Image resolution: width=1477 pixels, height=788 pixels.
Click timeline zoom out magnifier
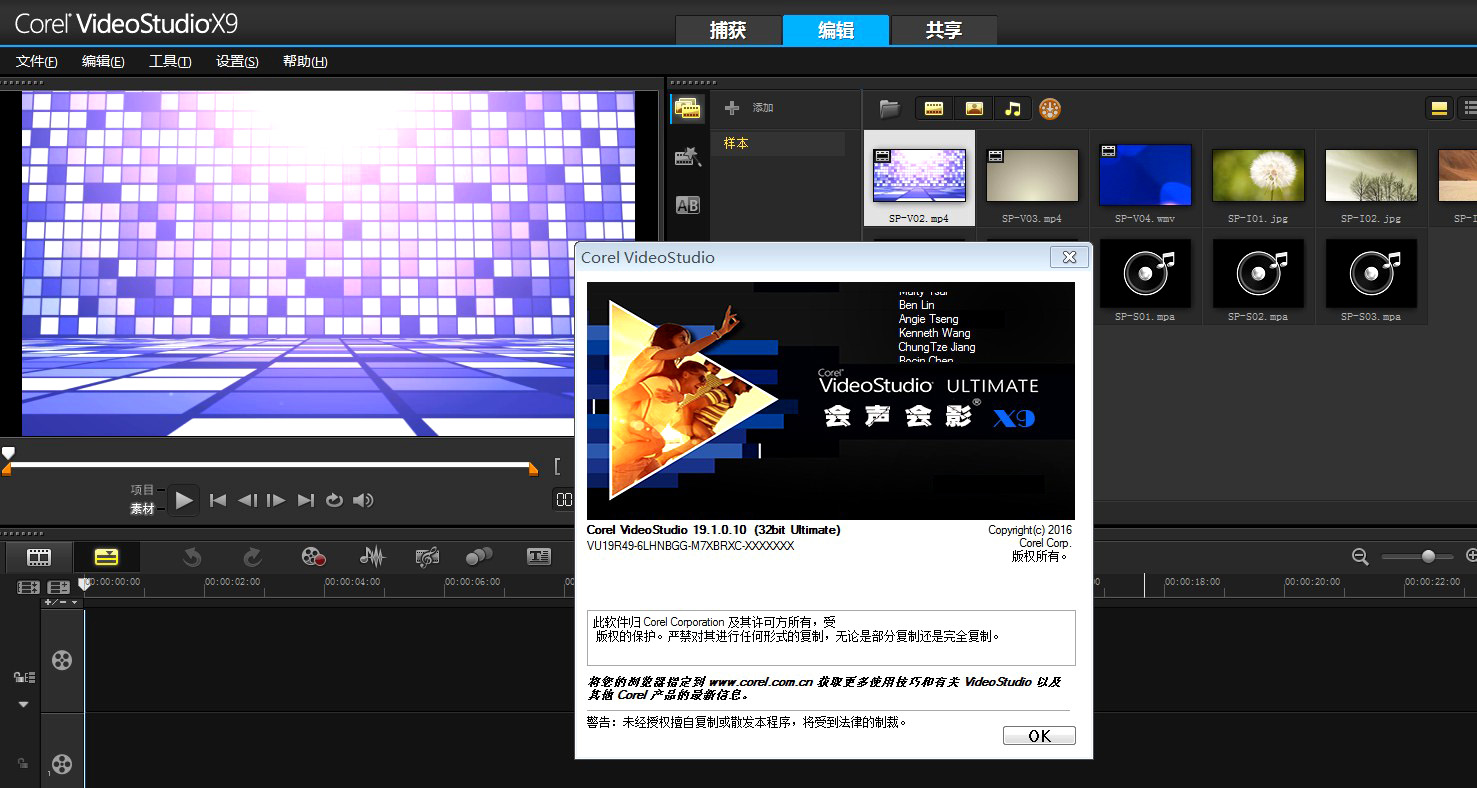(1360, 557)
